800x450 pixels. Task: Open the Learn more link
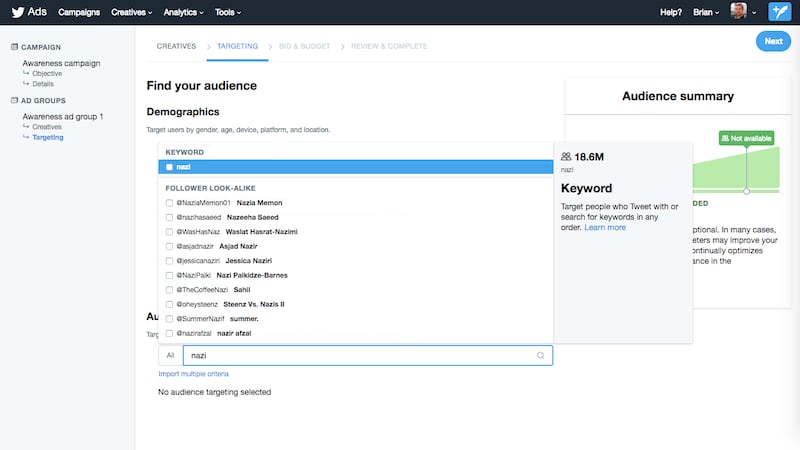pyautogui.click(x=605, y=228)
